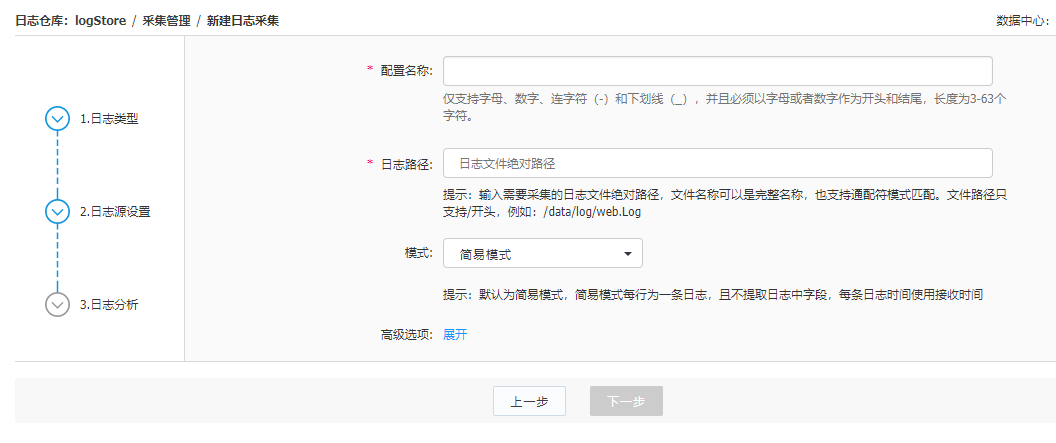Click the step 2 日志源设置 circle icon
The width and height of the screenshot is (1056, 443).
coord(57,211)
